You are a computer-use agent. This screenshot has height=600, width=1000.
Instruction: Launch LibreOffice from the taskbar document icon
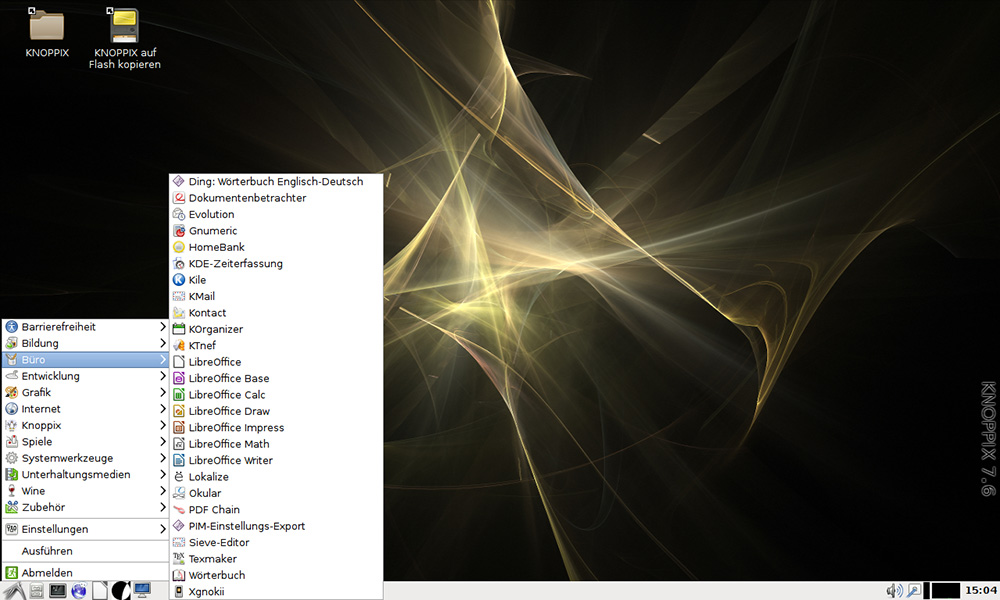coord(100,591)
